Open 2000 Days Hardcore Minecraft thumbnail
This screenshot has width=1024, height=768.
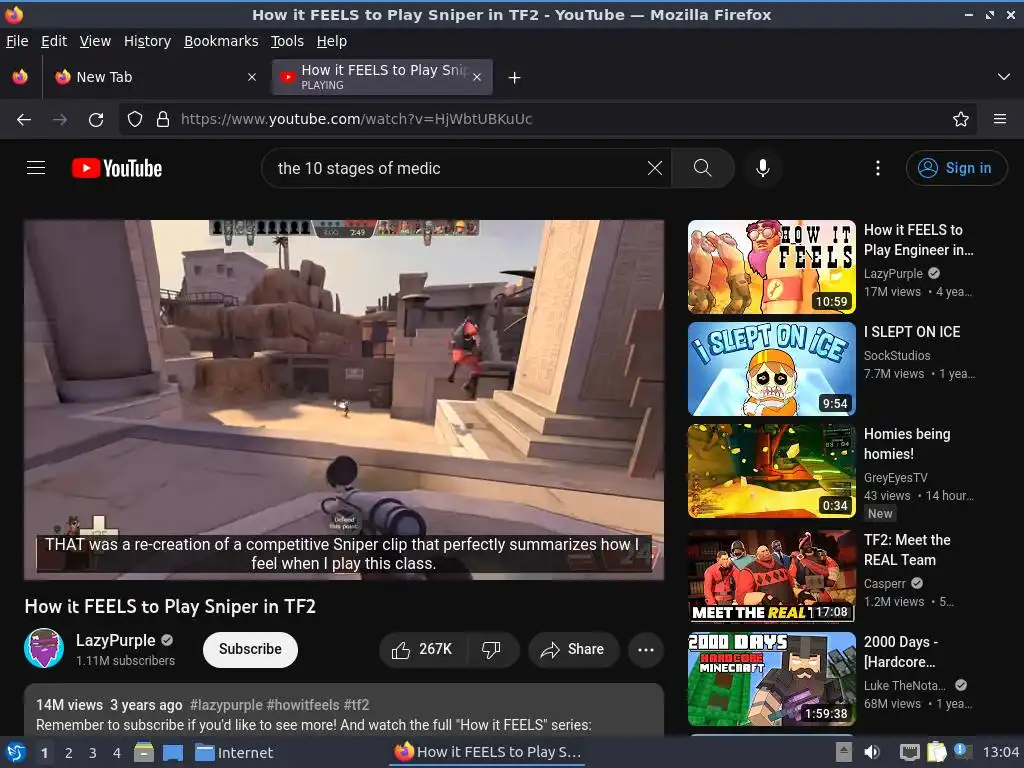(771, 679)
